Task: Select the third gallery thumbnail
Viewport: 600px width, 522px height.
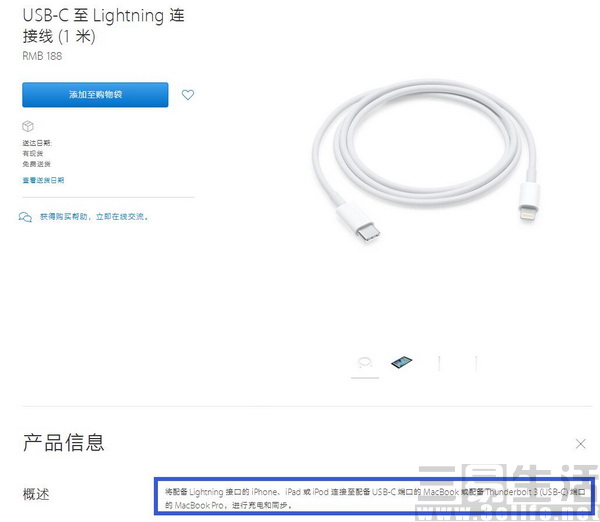Action: (x=439, y=363)
